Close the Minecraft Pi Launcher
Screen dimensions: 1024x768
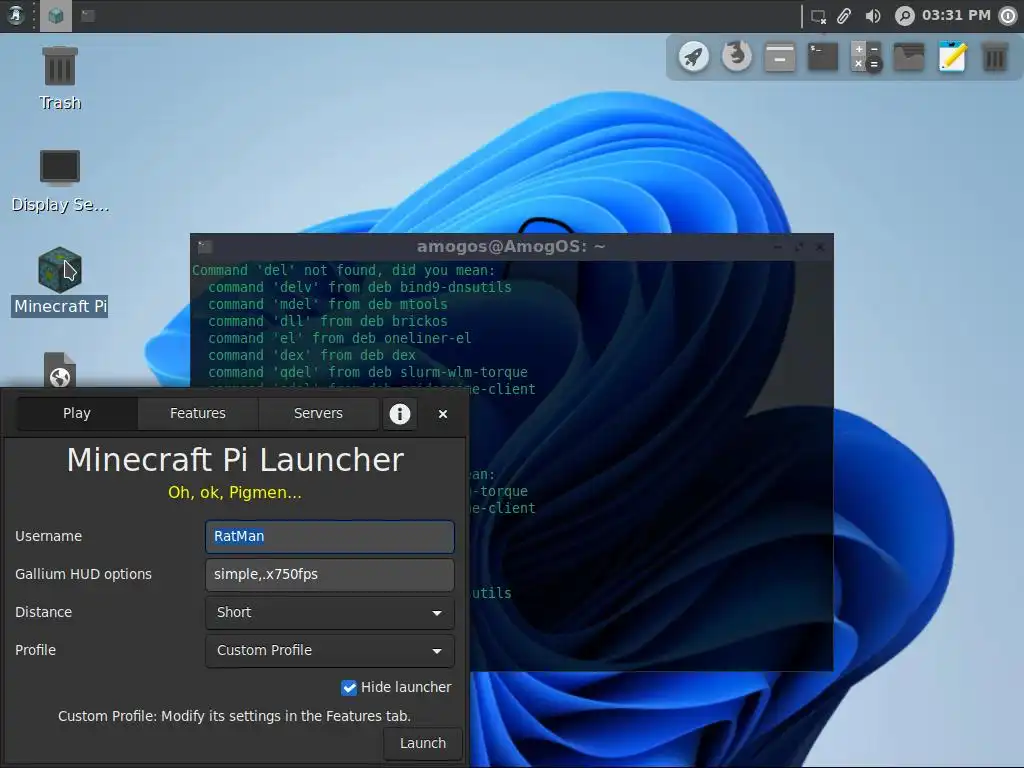coord(443,414)
